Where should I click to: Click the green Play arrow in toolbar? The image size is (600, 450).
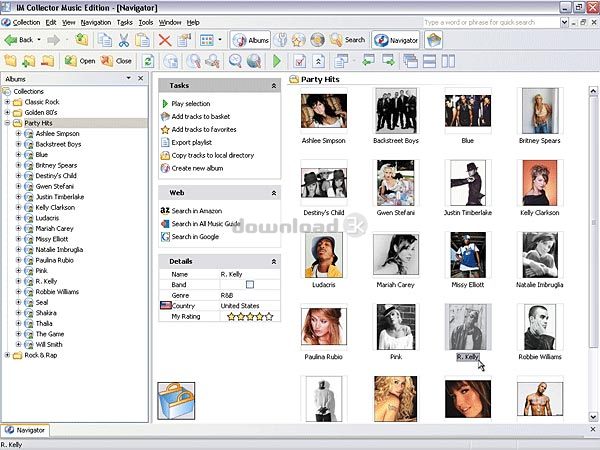(x=277, y=61)
